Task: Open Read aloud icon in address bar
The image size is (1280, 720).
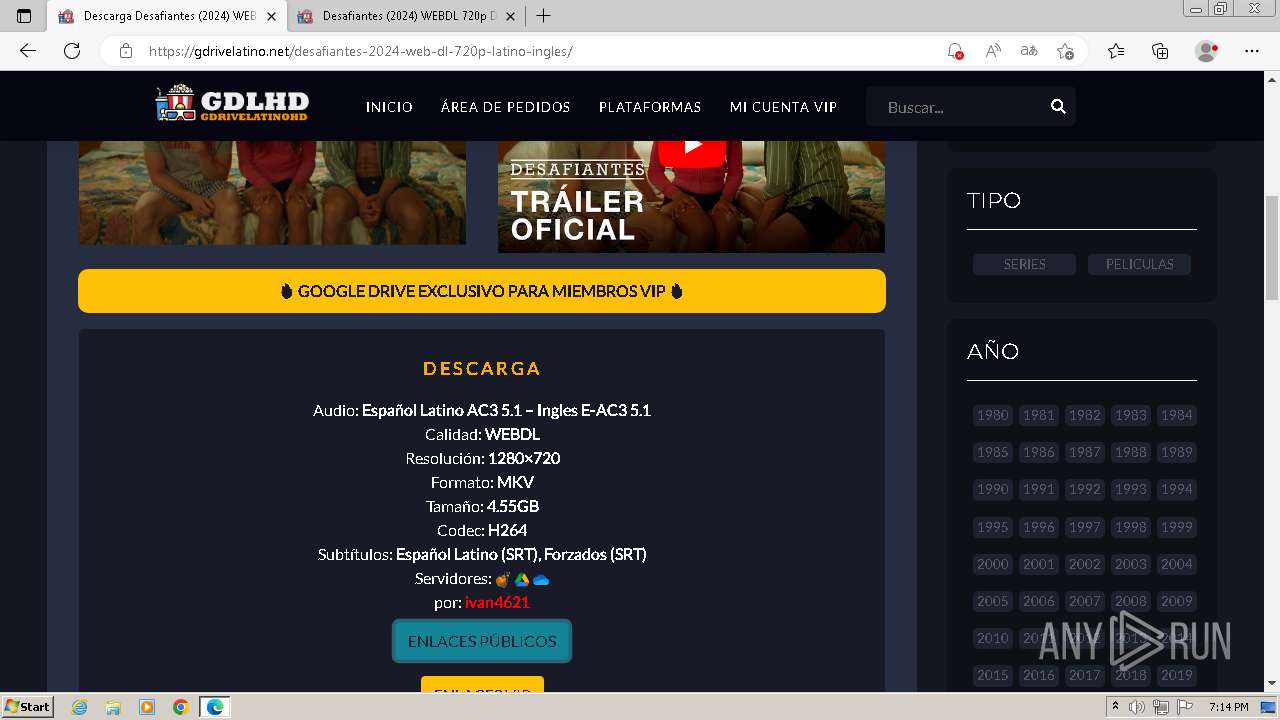Action: (x=992, y=51)
